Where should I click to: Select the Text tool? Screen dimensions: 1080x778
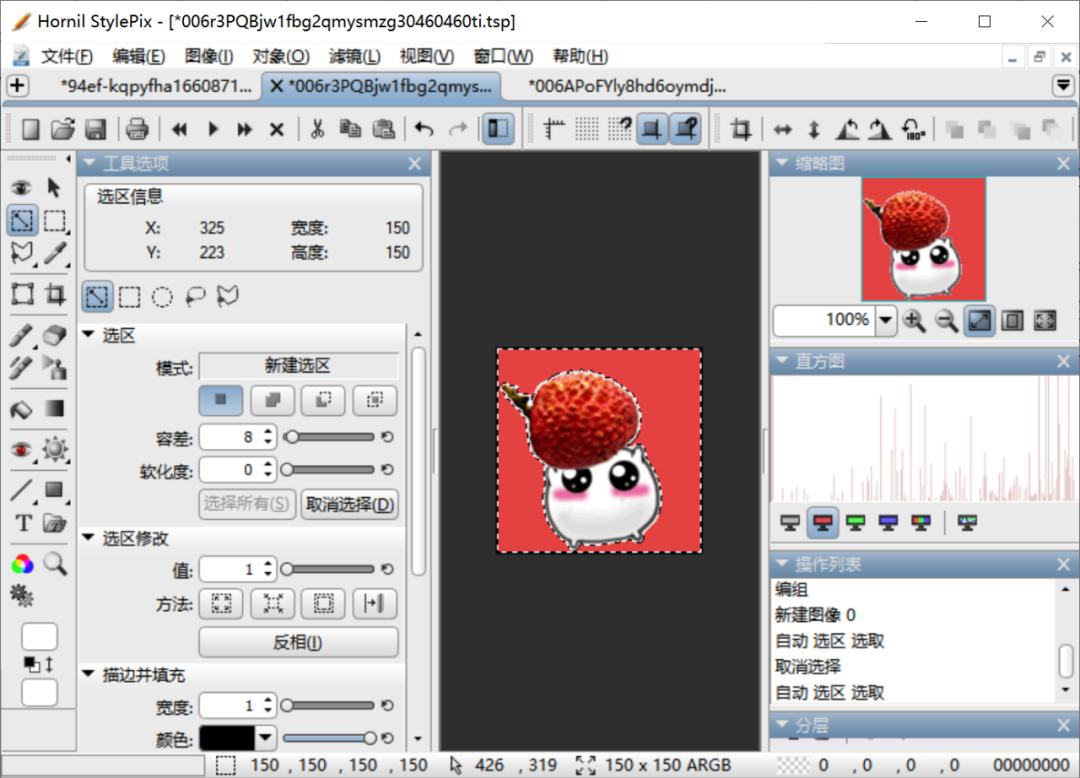click(x=24, y=522)
